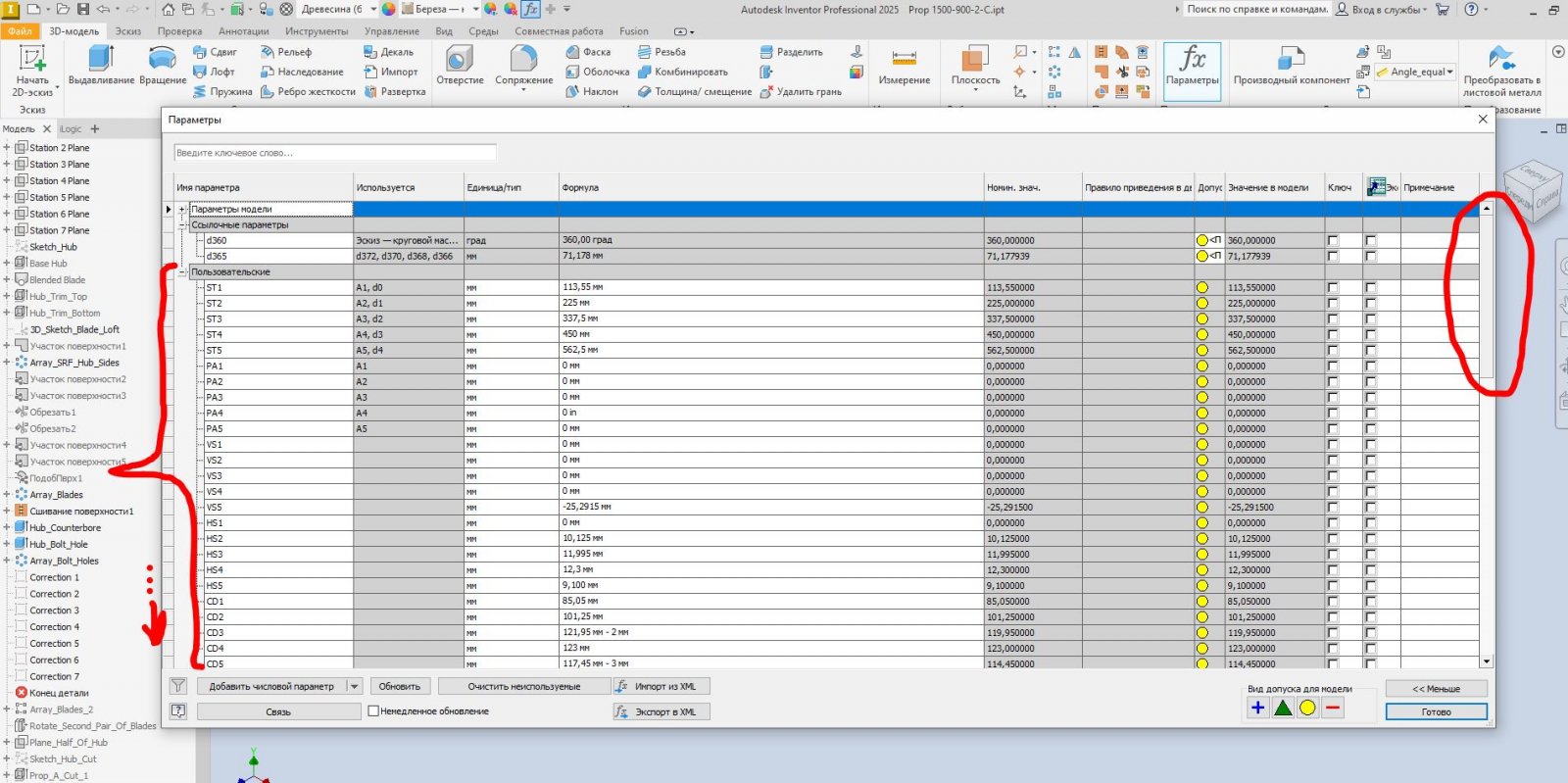
Task: Open the Файл menu tab
Action: pos(20,31)
